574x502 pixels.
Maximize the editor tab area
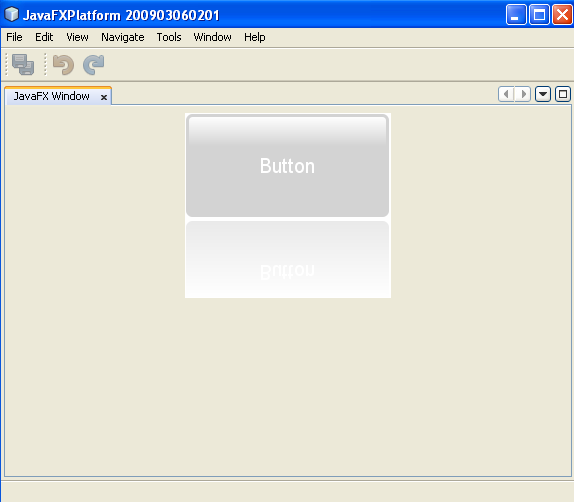pyautogui.click(x=563, y=94)
